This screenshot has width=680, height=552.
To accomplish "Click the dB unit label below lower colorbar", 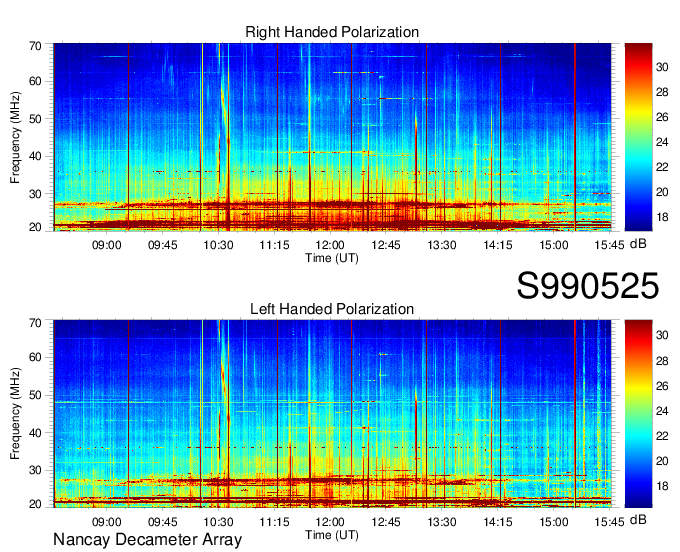I will coord(638,519).
